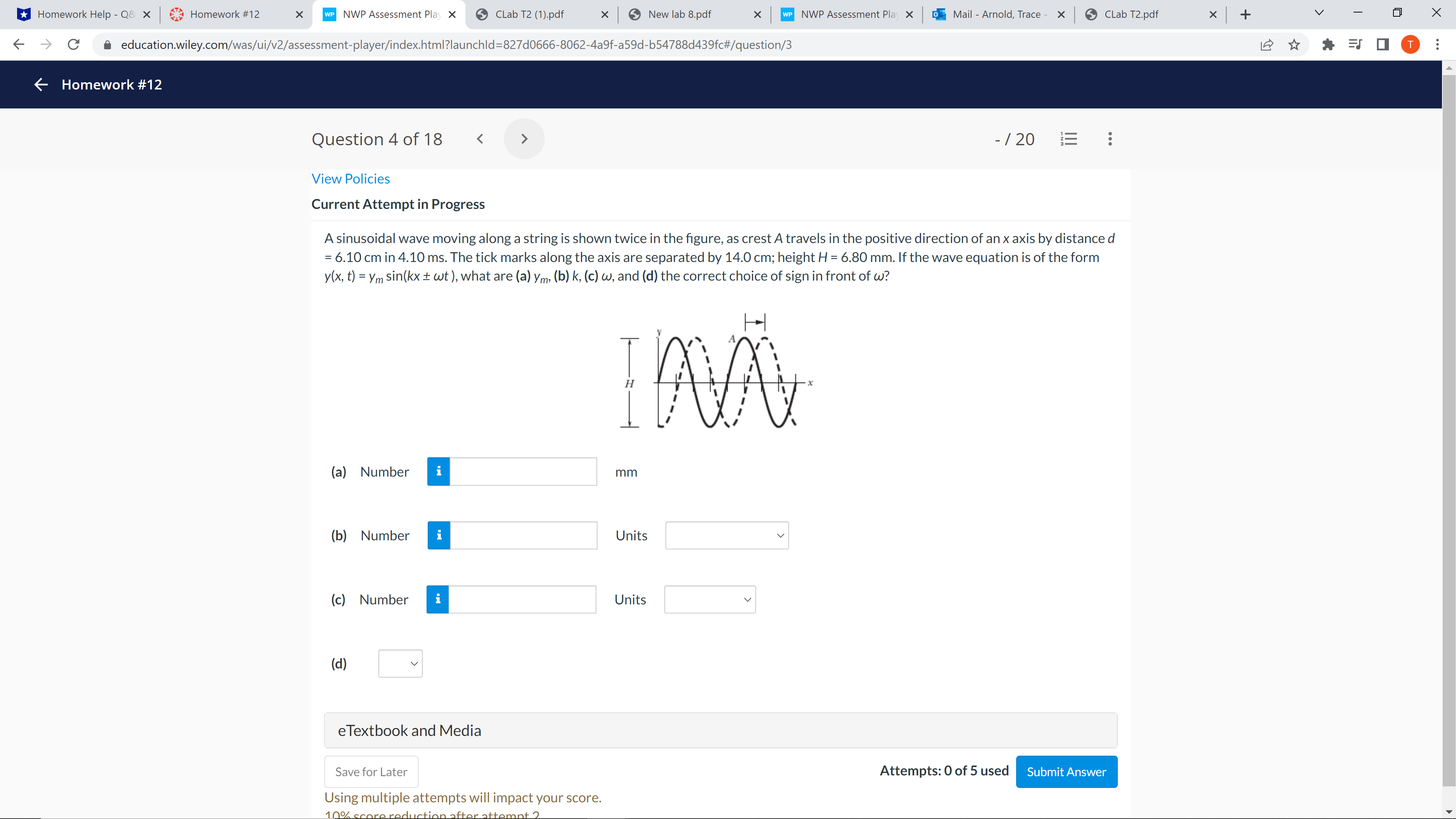Open the View Policies link

pos(350,179)
